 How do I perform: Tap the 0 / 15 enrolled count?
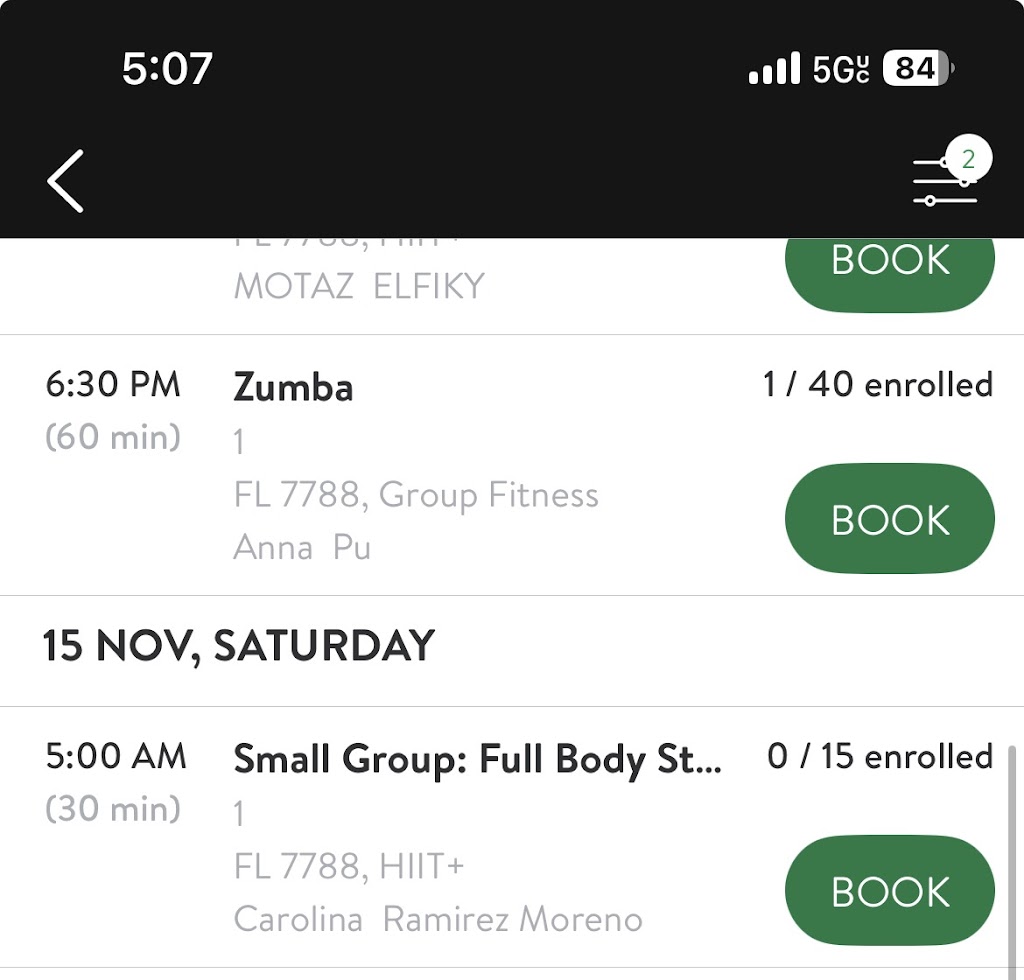tap(879, 757)
